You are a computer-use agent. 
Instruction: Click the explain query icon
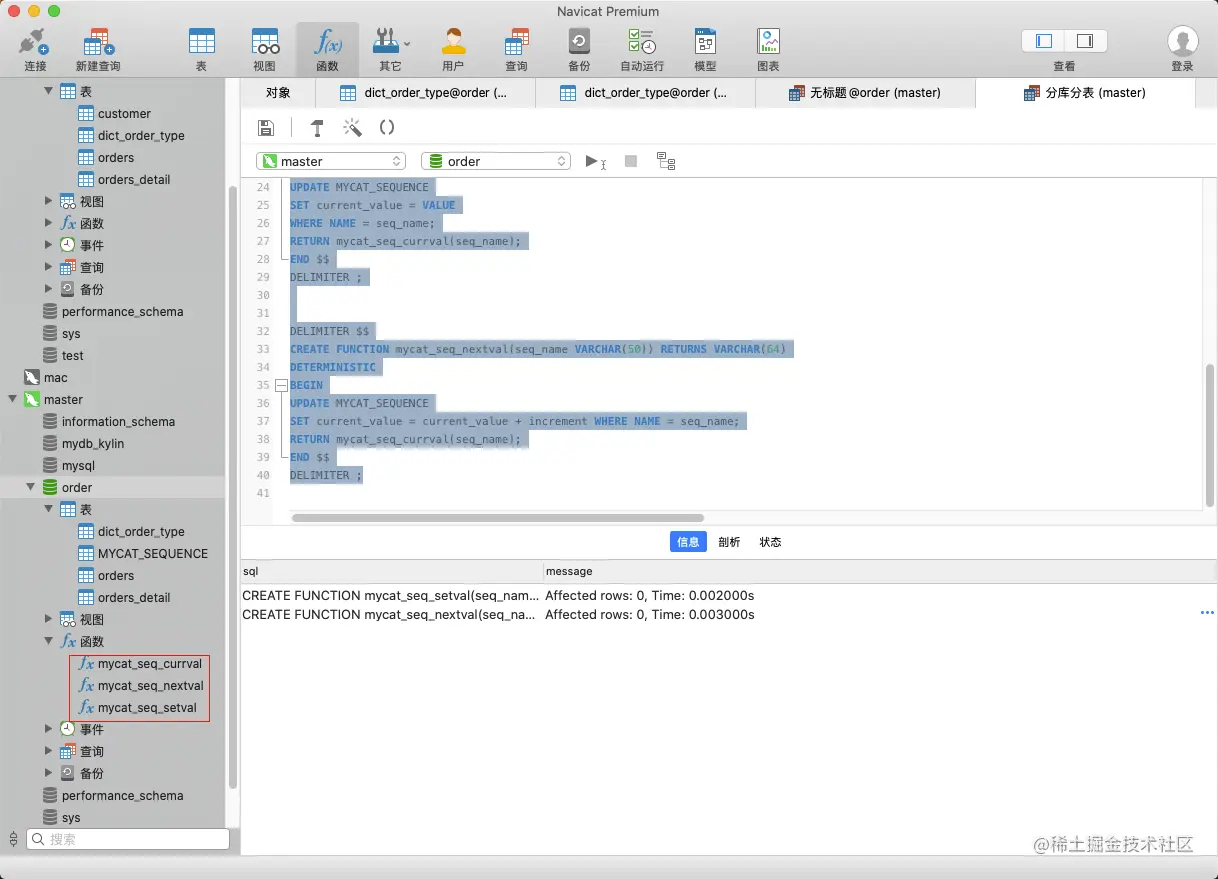coord(666,161)
